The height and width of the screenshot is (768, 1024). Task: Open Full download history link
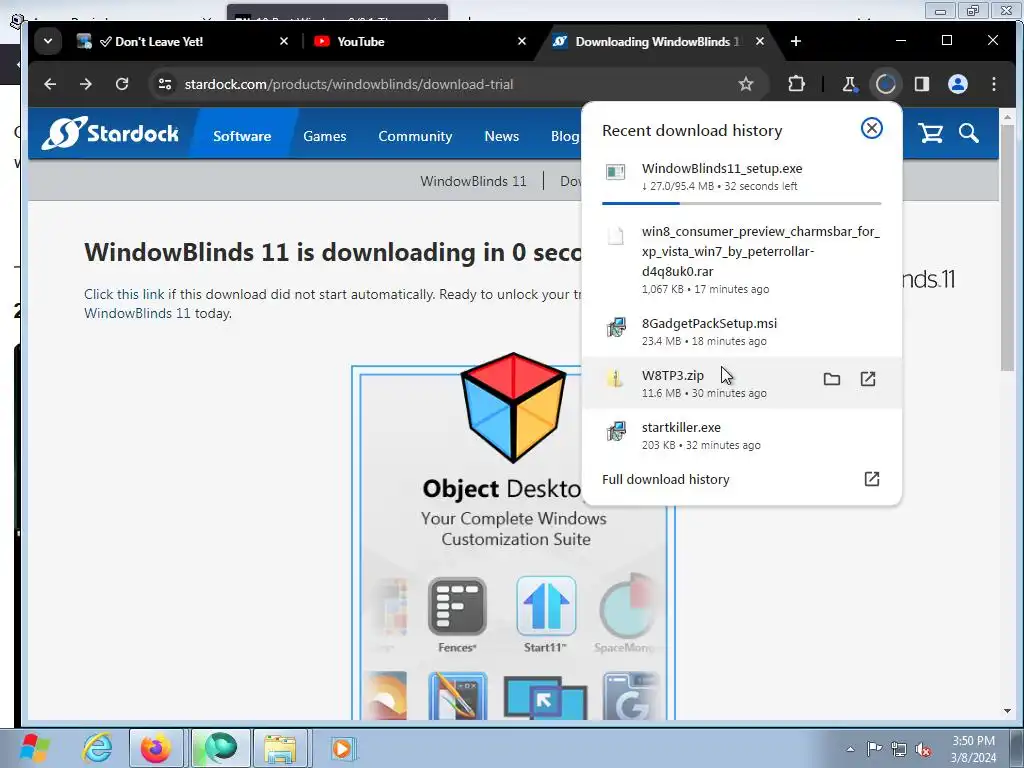click(x=665, y=479)
